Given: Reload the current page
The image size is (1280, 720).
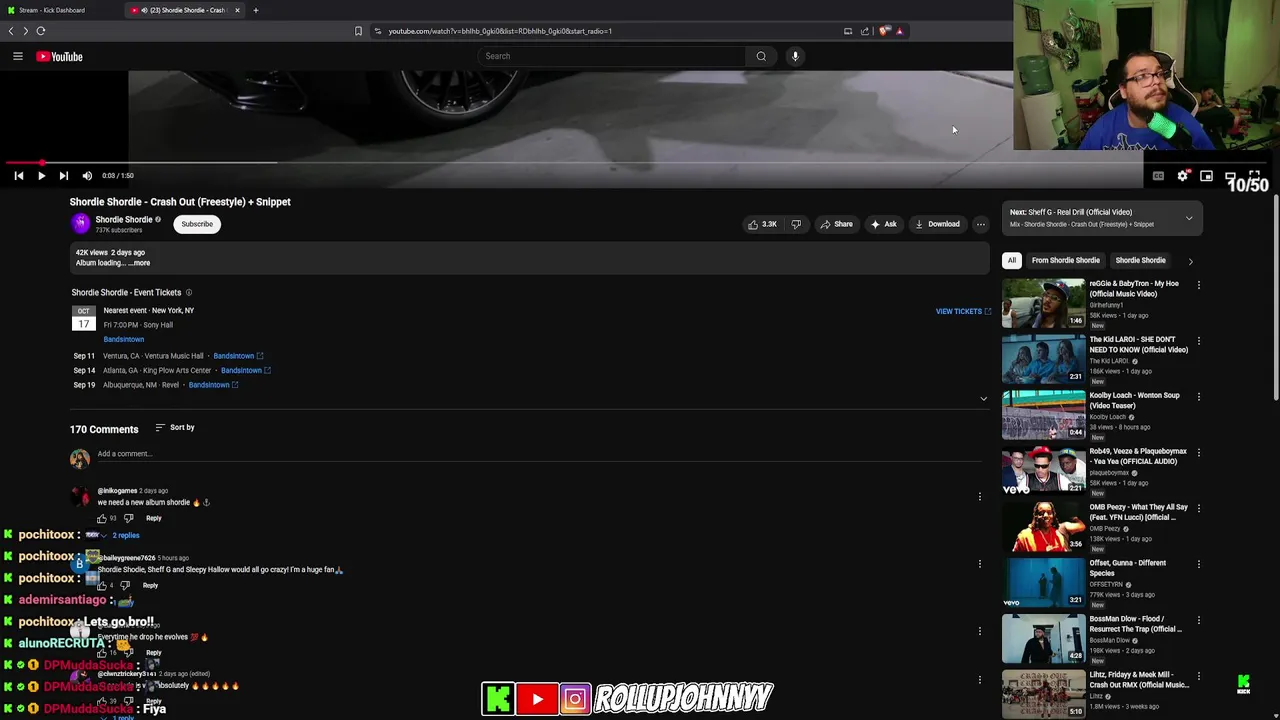Looking at the screenshot, I should pyautogui.click(x=41, y=31).
